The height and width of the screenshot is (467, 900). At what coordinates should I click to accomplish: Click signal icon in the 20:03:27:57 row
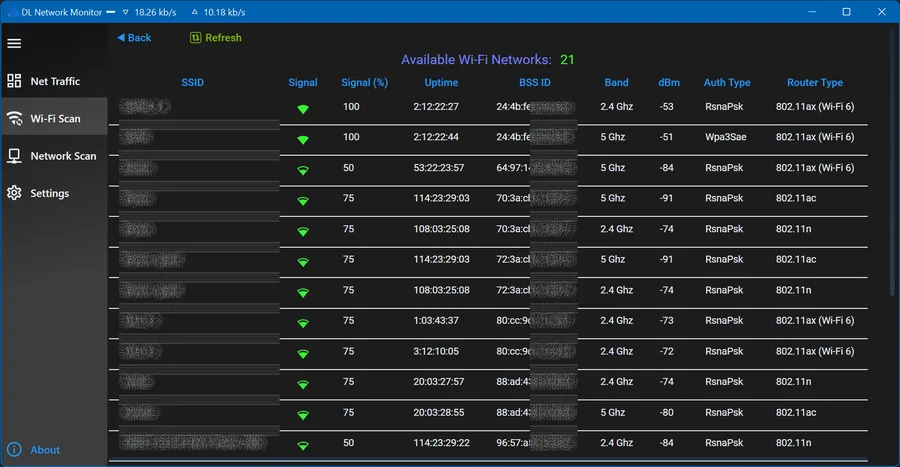tap(303, 384)
